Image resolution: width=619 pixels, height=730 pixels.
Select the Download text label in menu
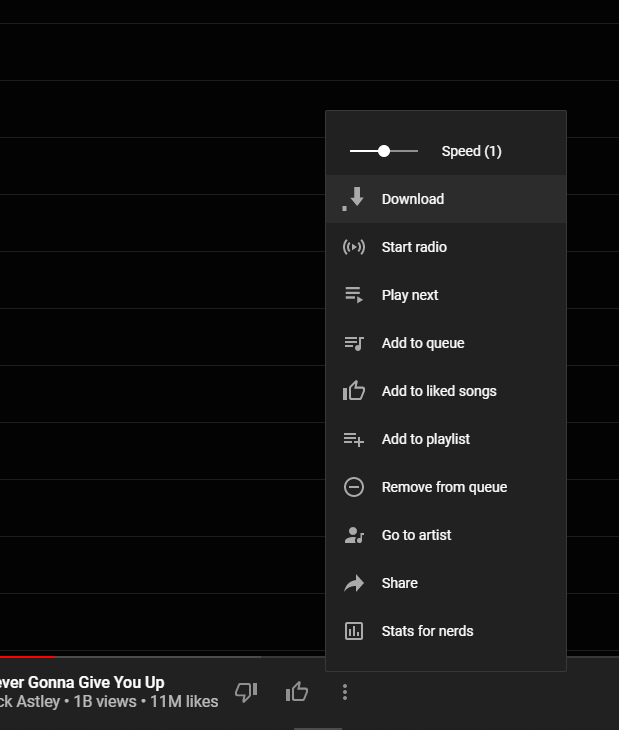click(x=413, y=199)
